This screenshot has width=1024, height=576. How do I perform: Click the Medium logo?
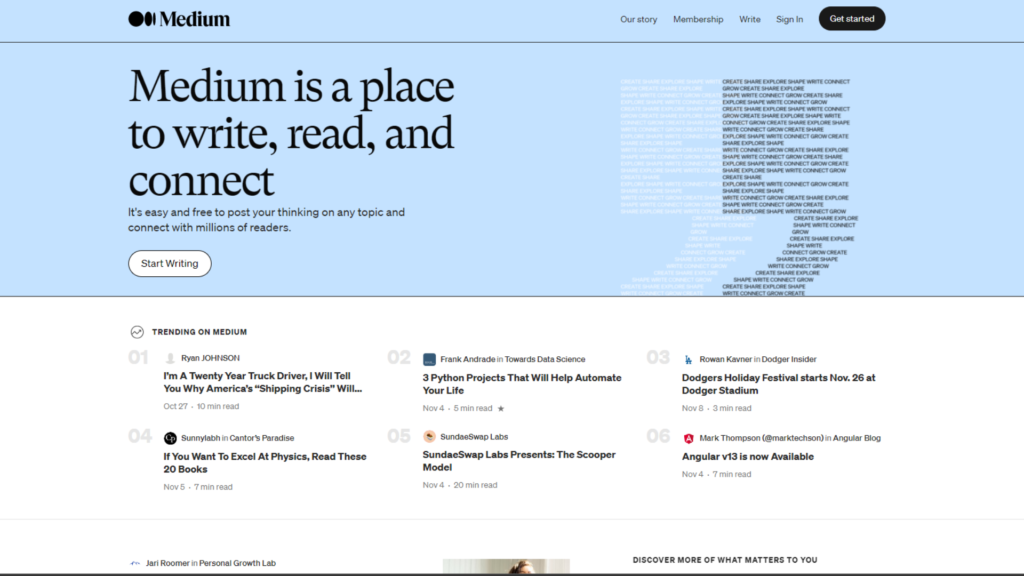coord(176,17)
